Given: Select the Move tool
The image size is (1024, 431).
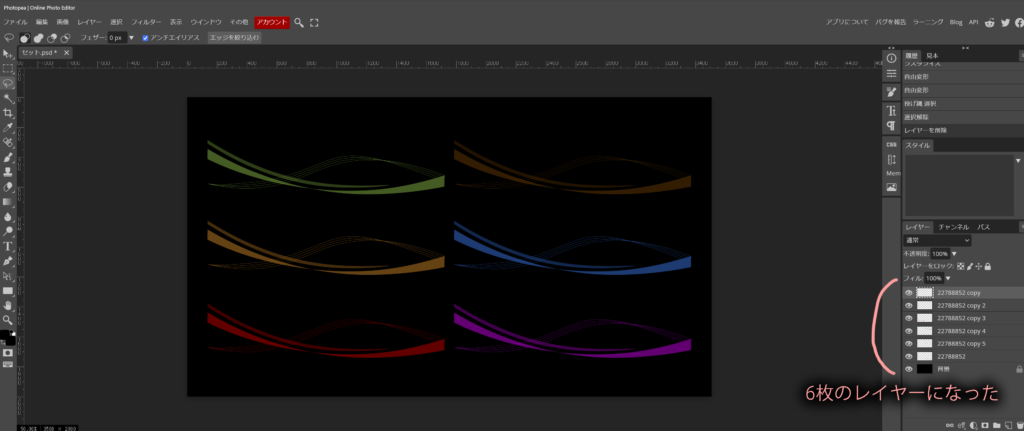Looking at the screenshot, I should [8, 54].
